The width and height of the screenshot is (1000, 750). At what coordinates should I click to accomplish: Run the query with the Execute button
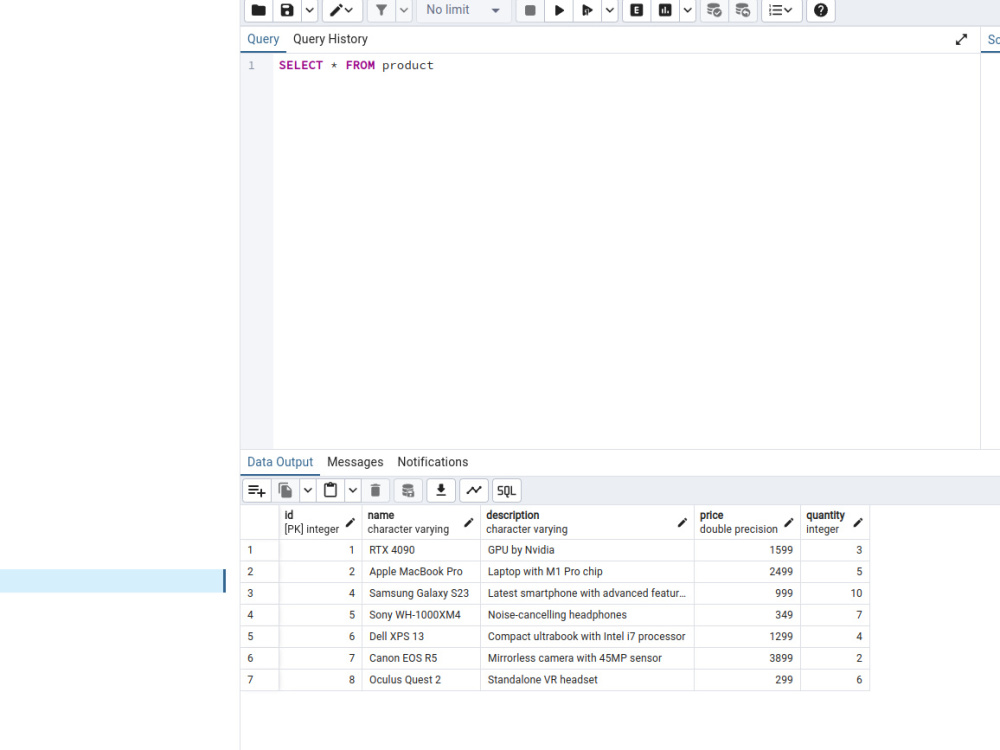(x=559, y=11)
